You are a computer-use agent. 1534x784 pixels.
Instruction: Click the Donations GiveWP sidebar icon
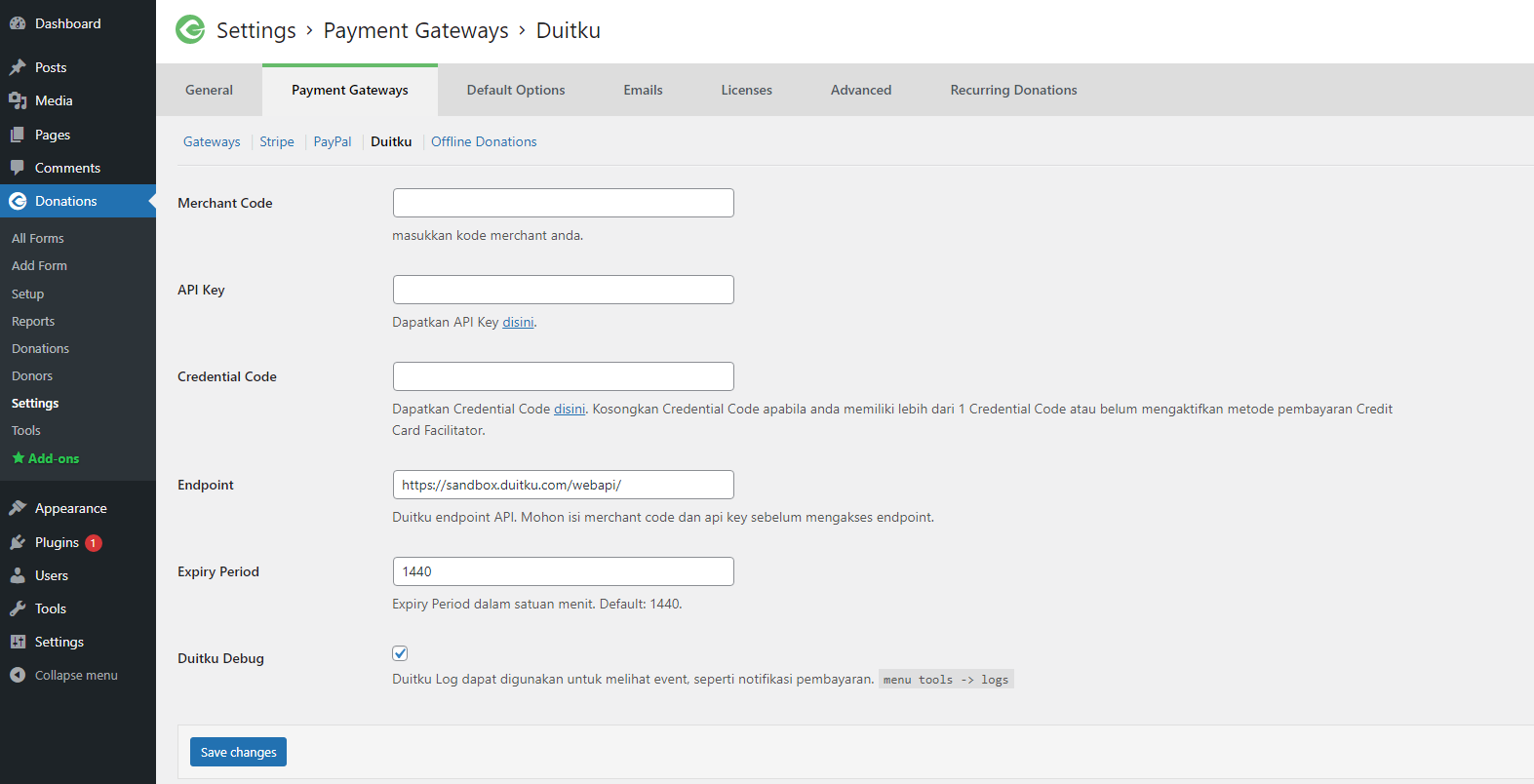coord(18,201)
